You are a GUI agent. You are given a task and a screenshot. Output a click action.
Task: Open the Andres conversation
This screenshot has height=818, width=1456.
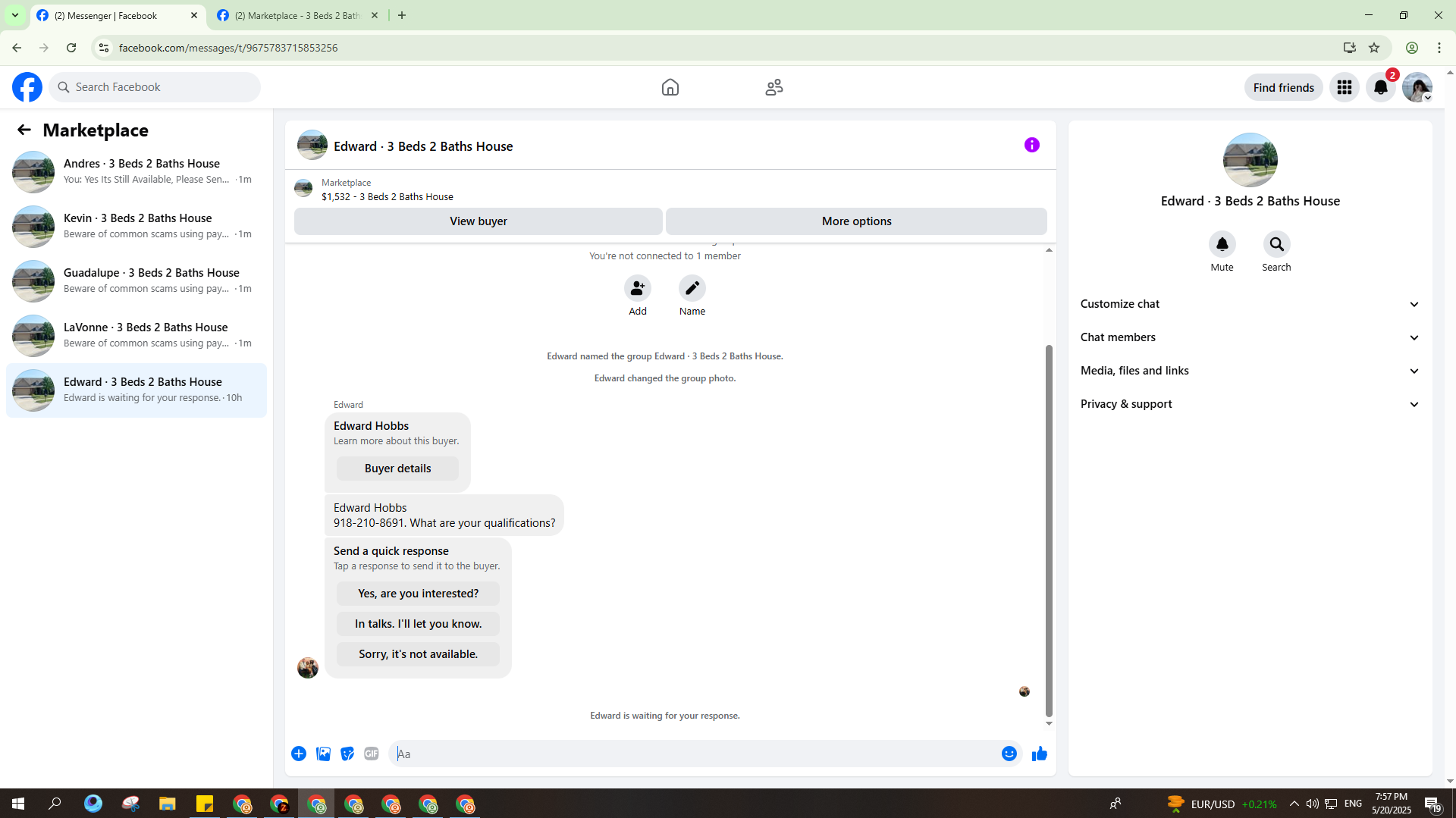tap(136, 171)
